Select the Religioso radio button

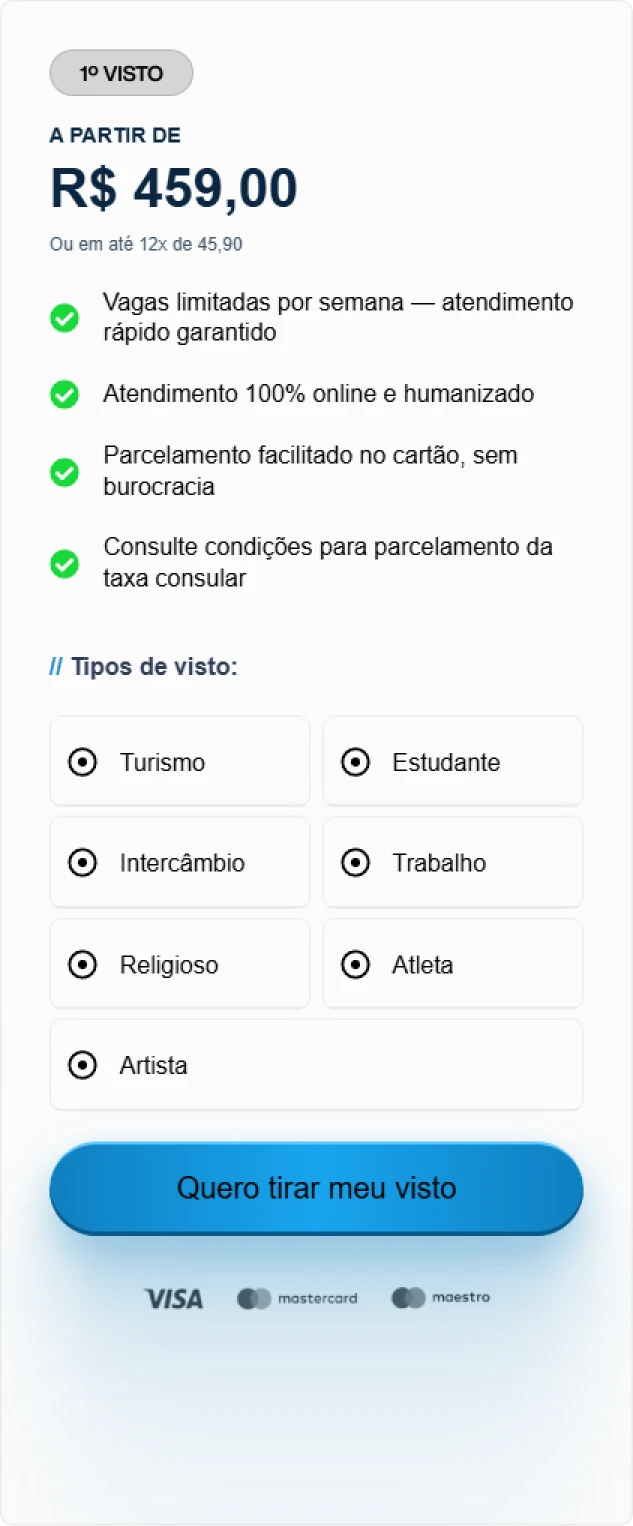pos(83,965)
